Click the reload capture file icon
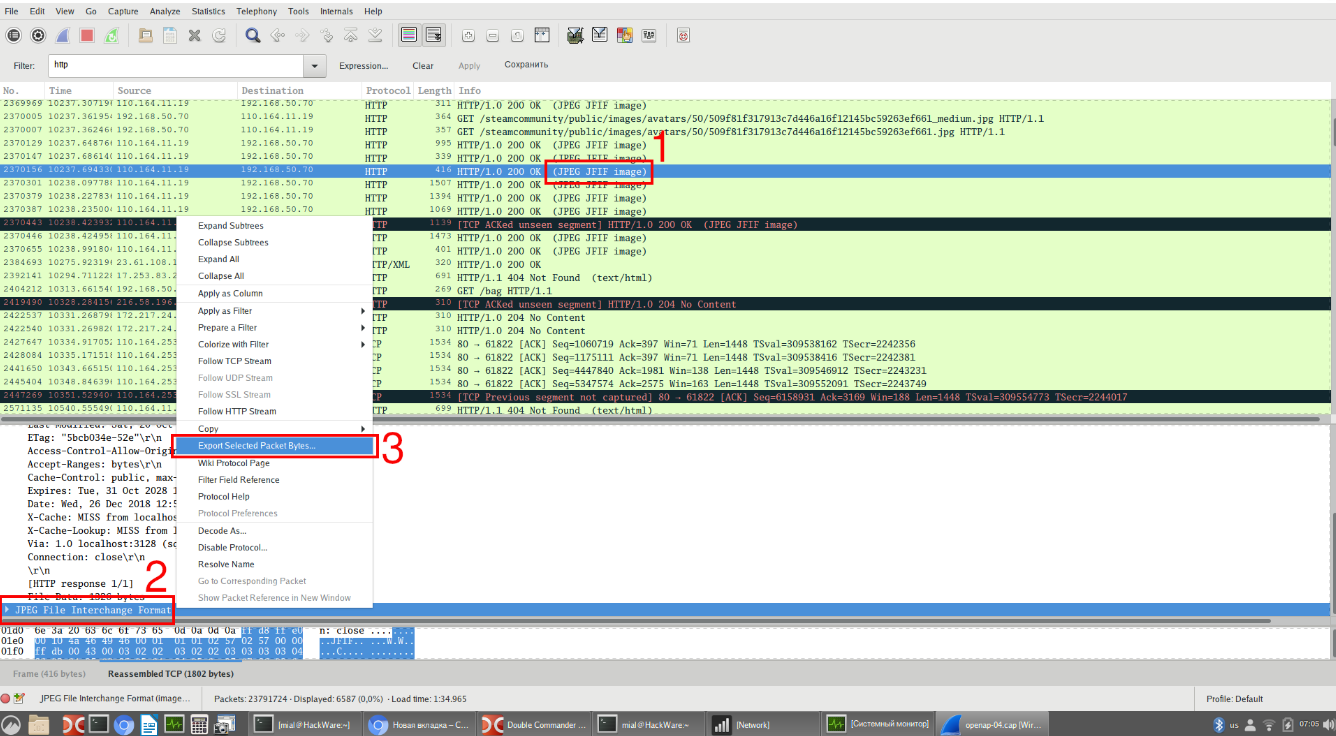The height and width of the screenshot is (736, 1336). pos(219,35)
